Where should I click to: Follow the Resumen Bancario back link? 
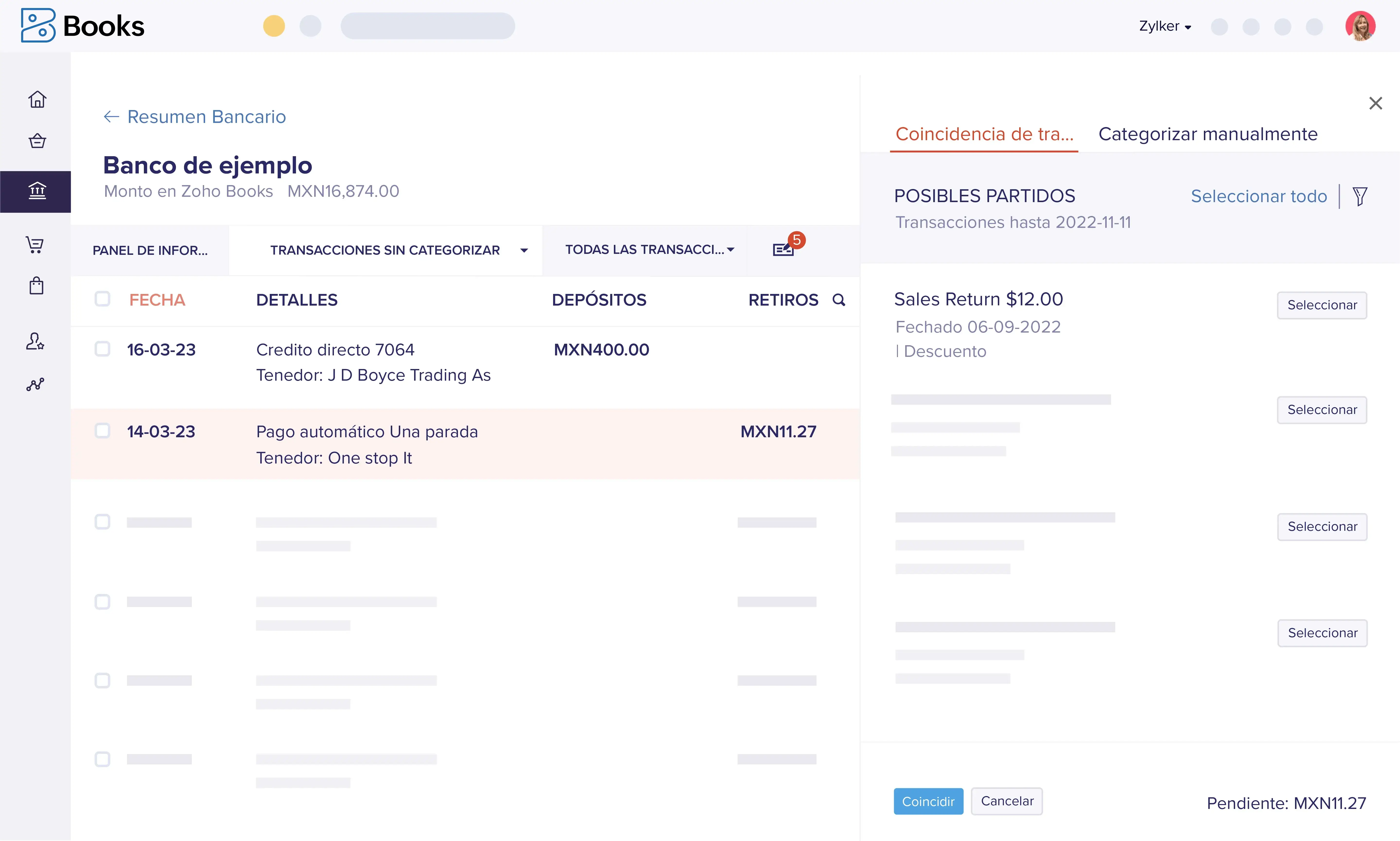[x=195, y=117]
